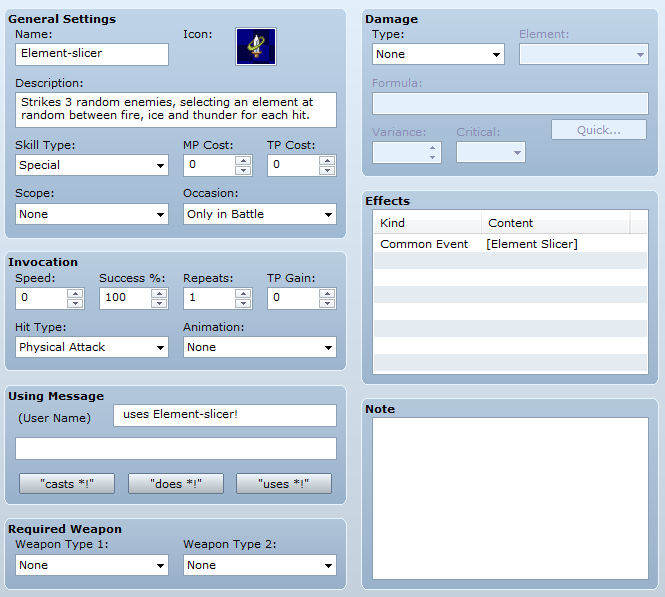Open the Hit Type dropdown
Viewport: 665px width, 597px height.
[92, 347]
